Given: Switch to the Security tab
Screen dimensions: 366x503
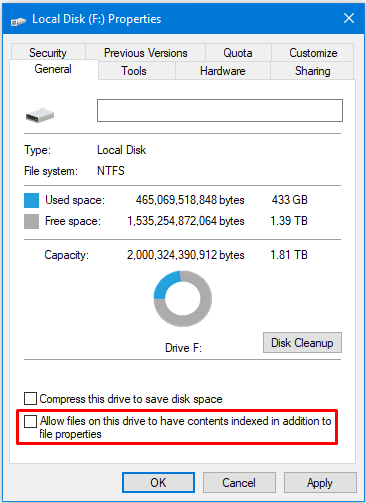Looking at the screenshot, I should (48, 53).
